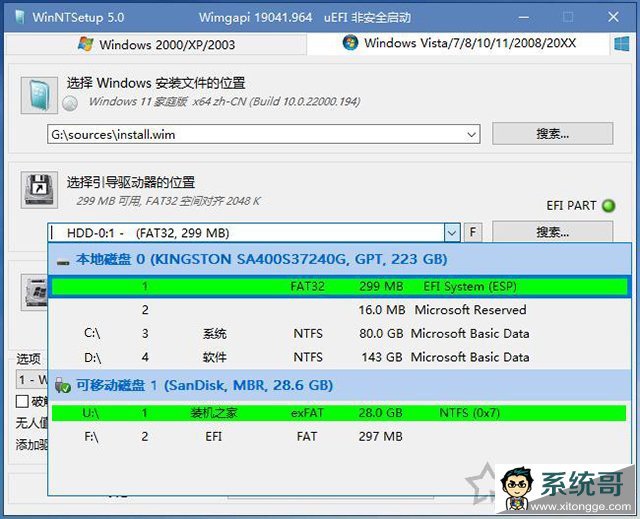This screenshot has width=640, height=519.
Task: Click the green EFI PART status indicator
Action: 609,206
